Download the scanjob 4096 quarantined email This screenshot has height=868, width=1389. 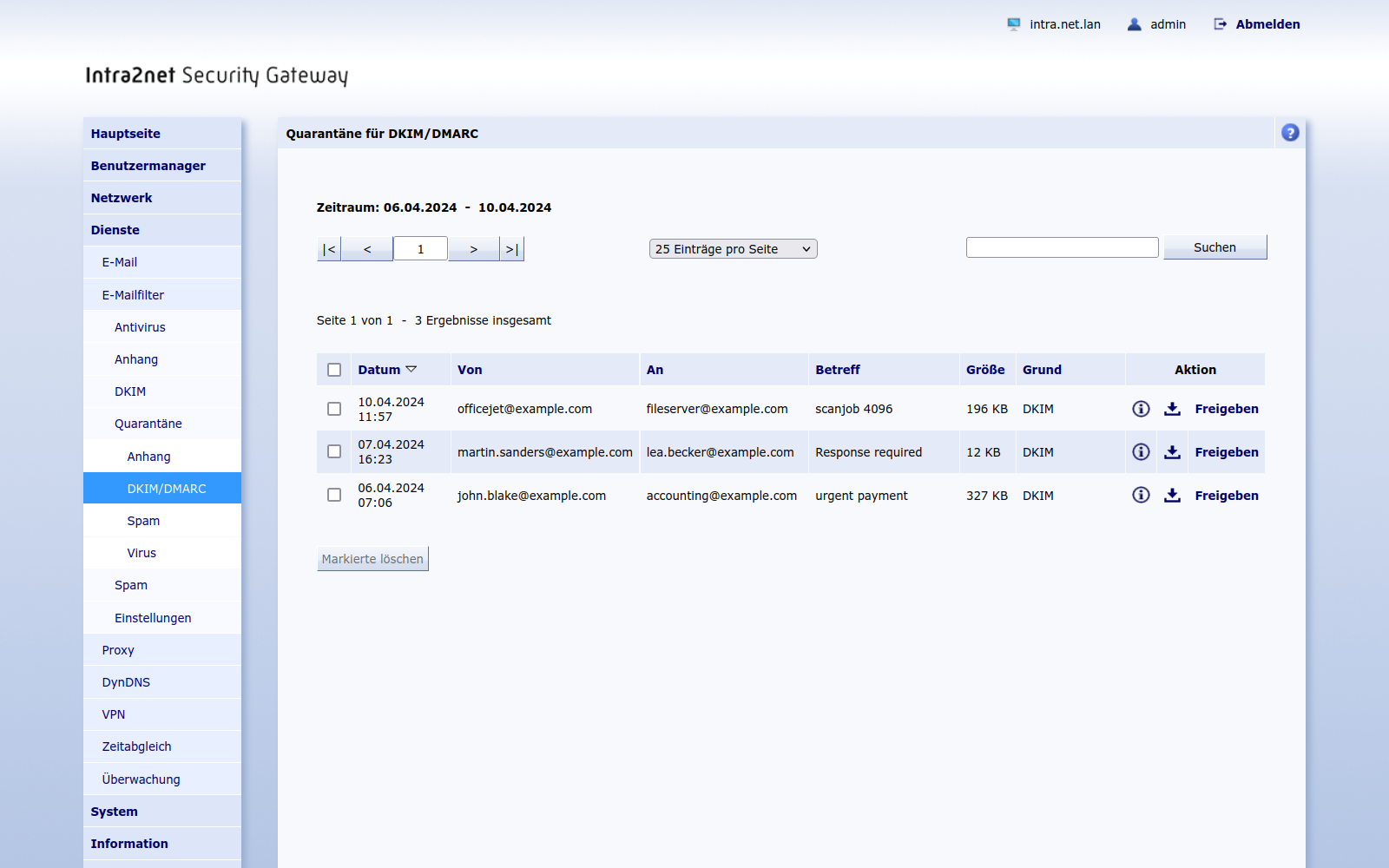(1172, 409)
